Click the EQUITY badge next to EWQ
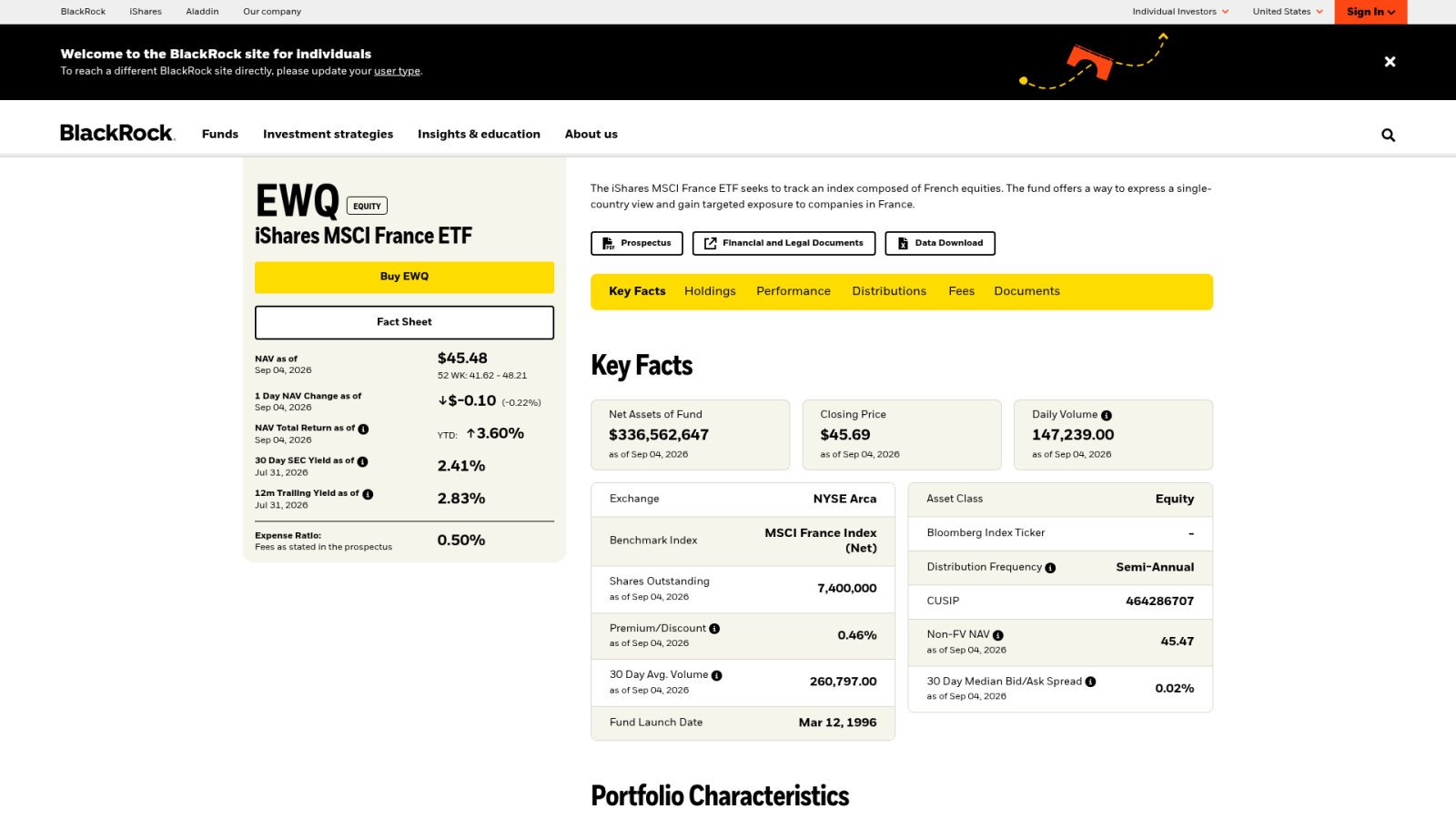The image size is (1456, 819). tap(367, 207)
